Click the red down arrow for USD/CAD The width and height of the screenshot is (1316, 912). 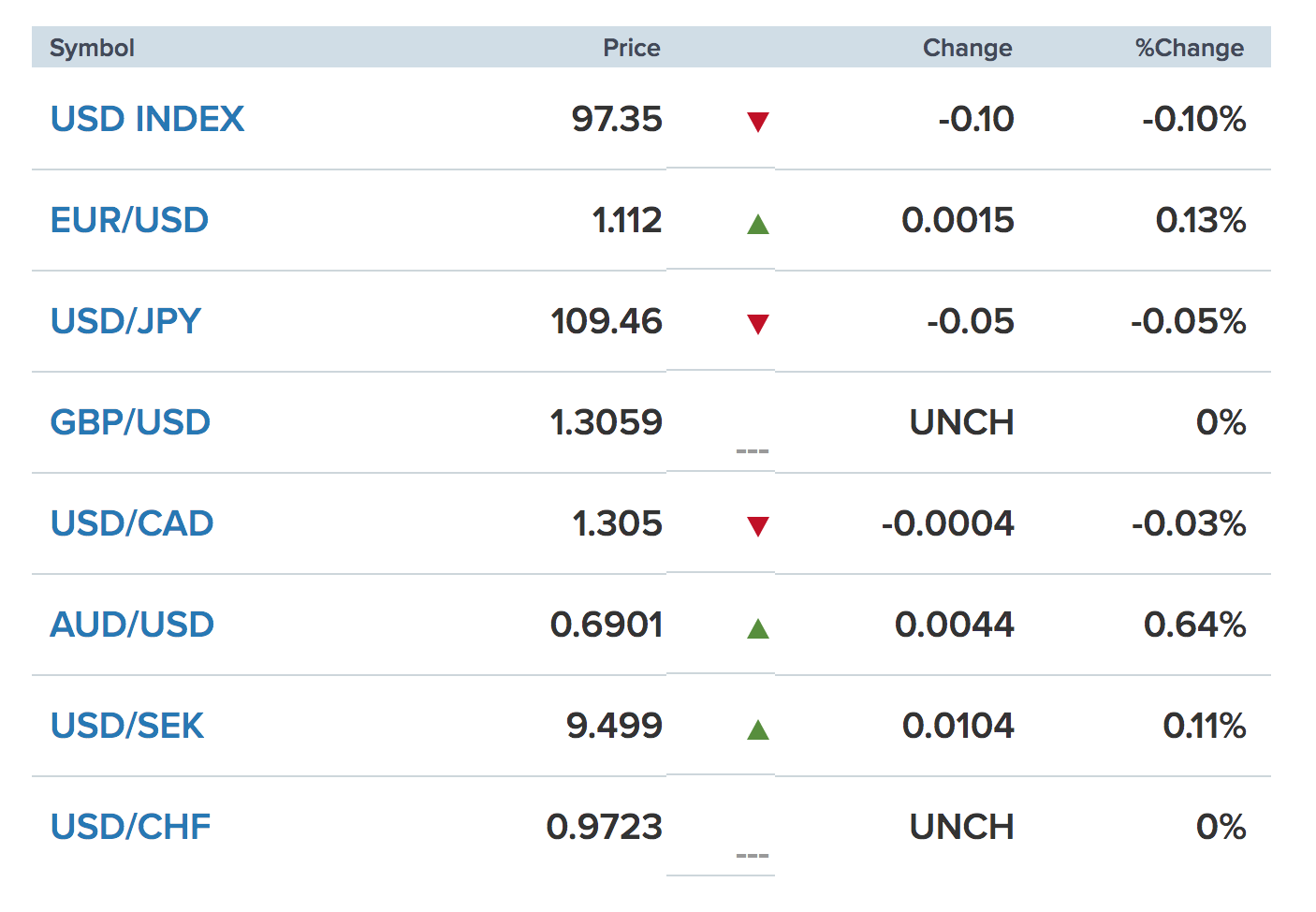(x=758, y=526)
